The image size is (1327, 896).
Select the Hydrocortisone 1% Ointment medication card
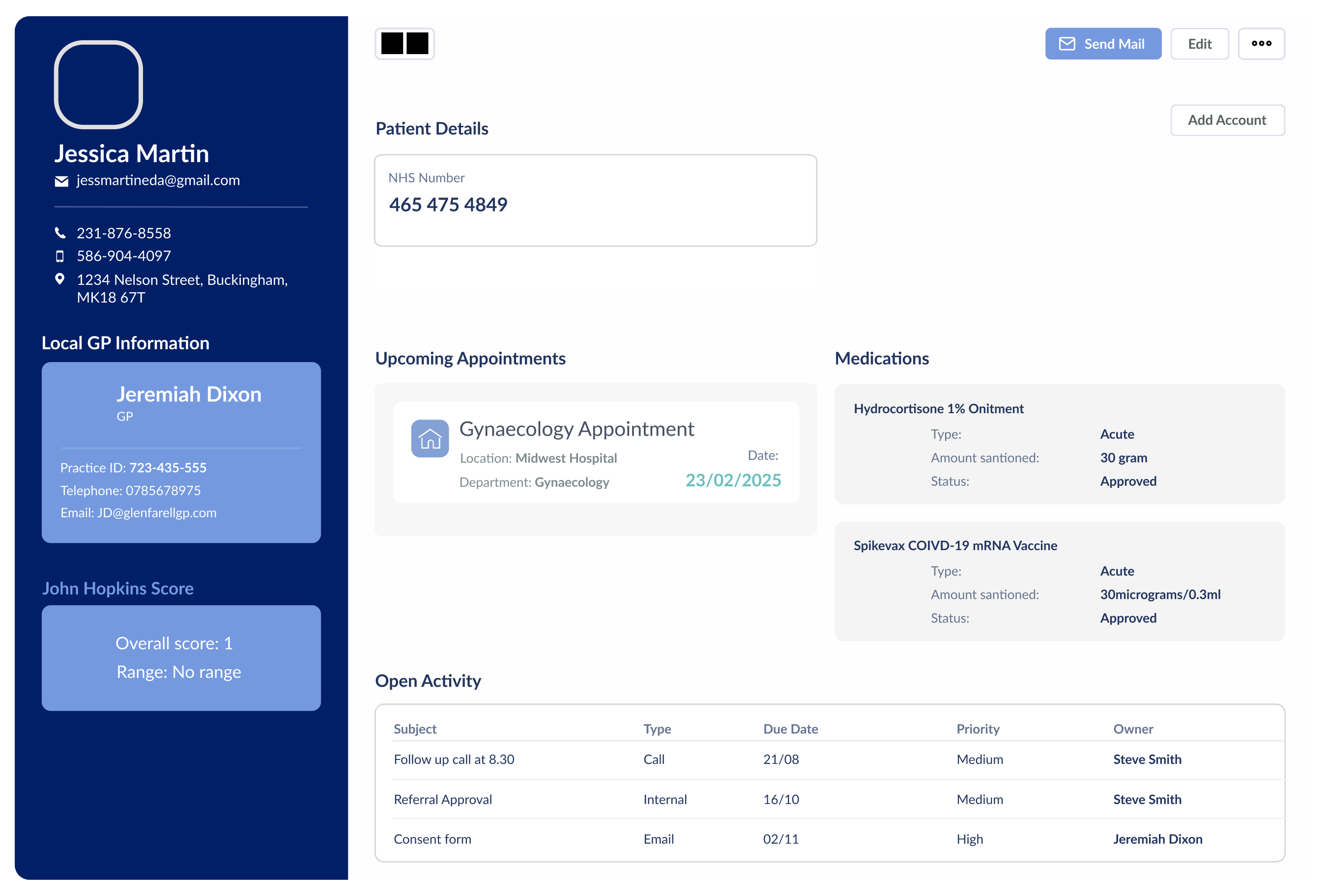[x=1059, y=444]
